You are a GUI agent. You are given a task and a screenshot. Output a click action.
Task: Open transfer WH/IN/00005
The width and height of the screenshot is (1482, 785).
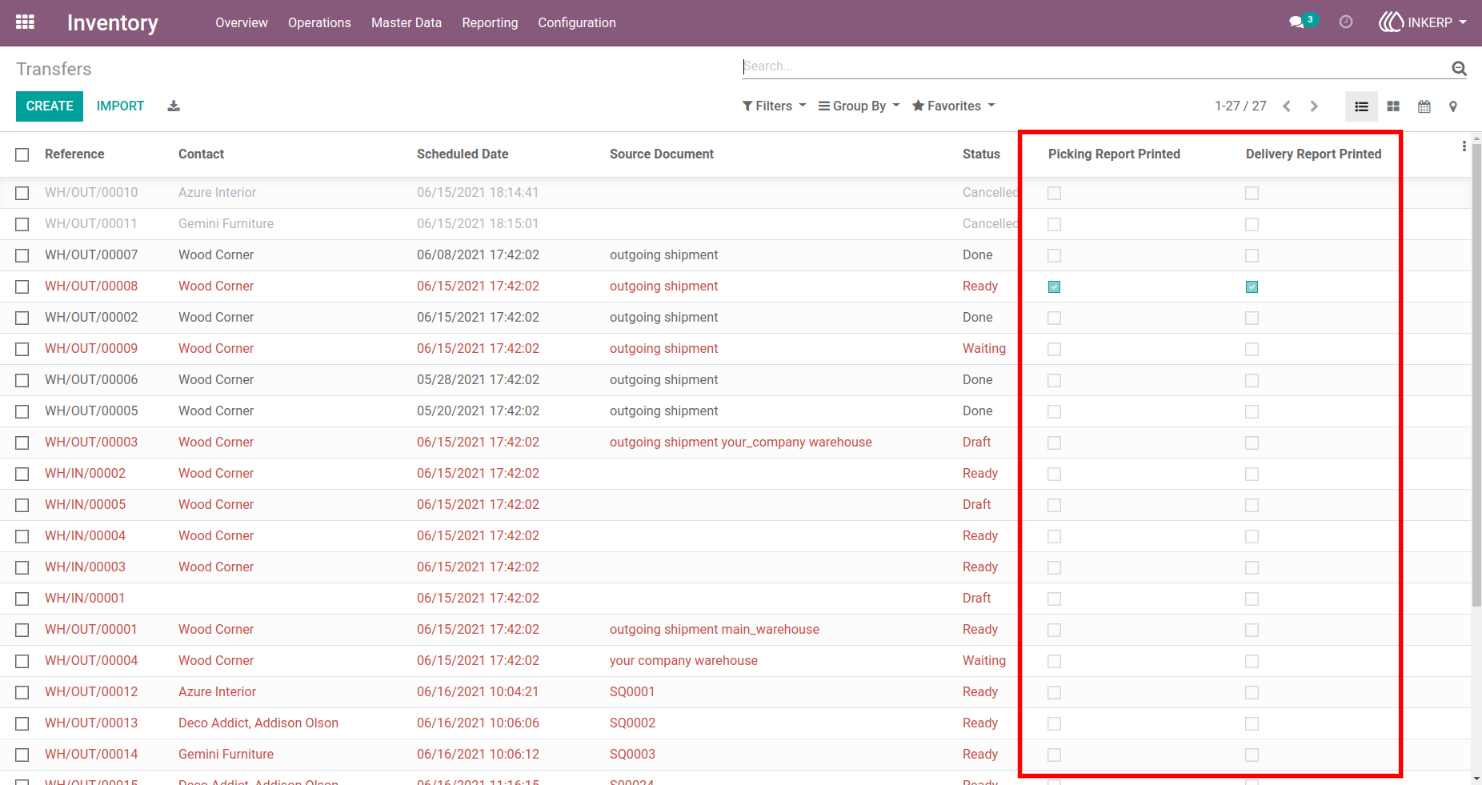point(85,504)
